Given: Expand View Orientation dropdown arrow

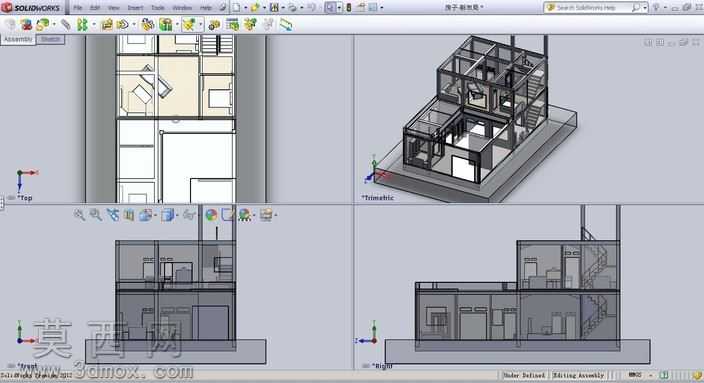Looking at the screenshot, I should 155,216.
